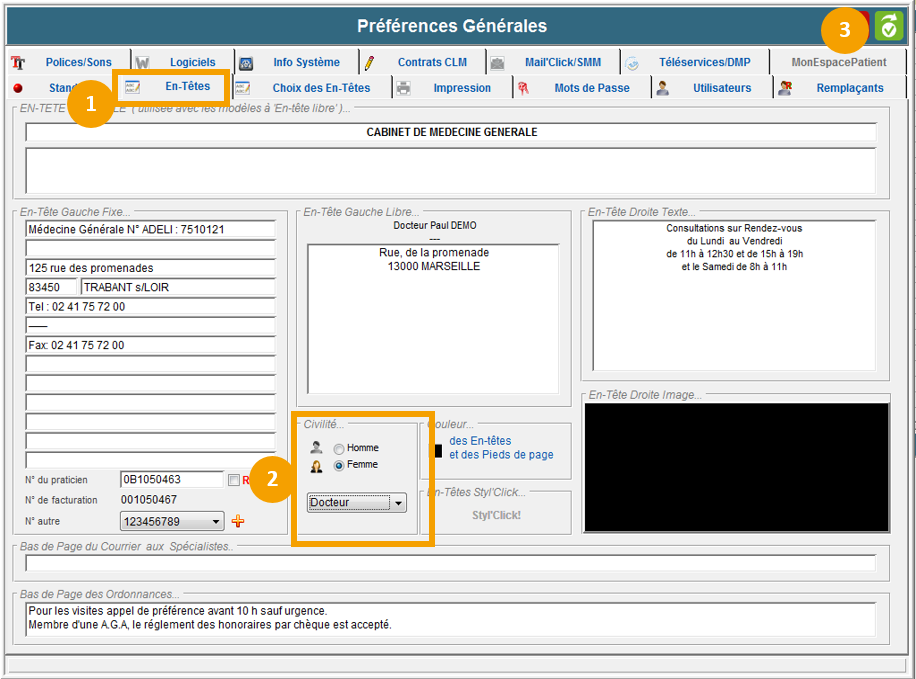The image size is (916, 679).
Task: Open the Choix des En-Têtes tab
Action: [321, 88]
